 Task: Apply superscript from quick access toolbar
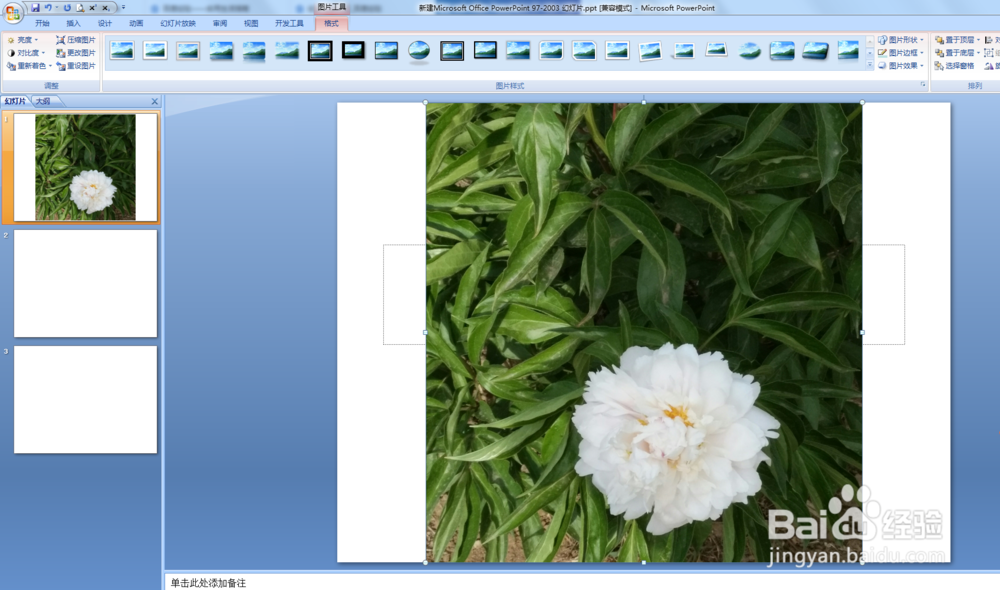(92, 8)
